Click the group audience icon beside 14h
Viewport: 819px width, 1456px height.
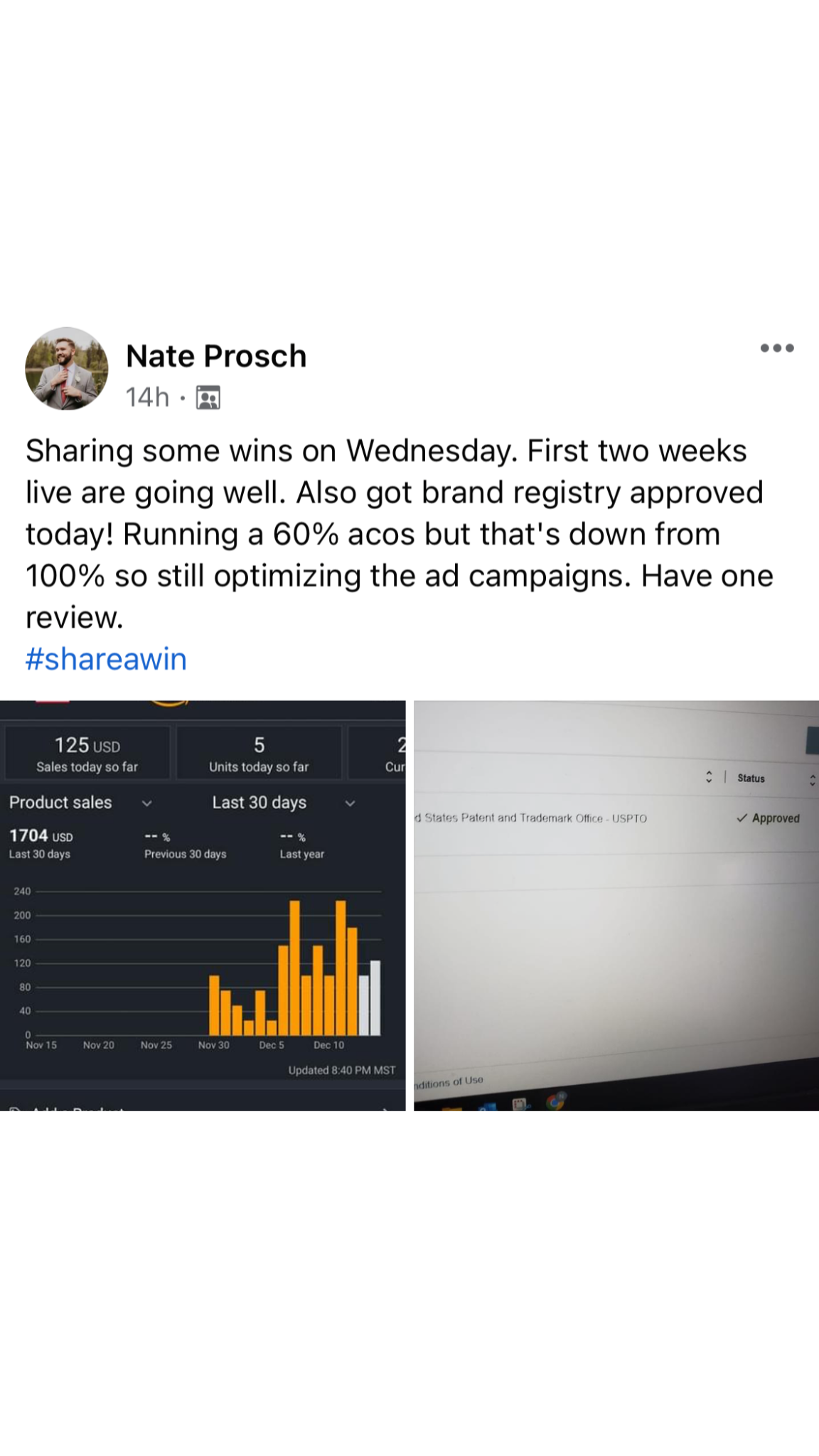[x=208, y=397]
